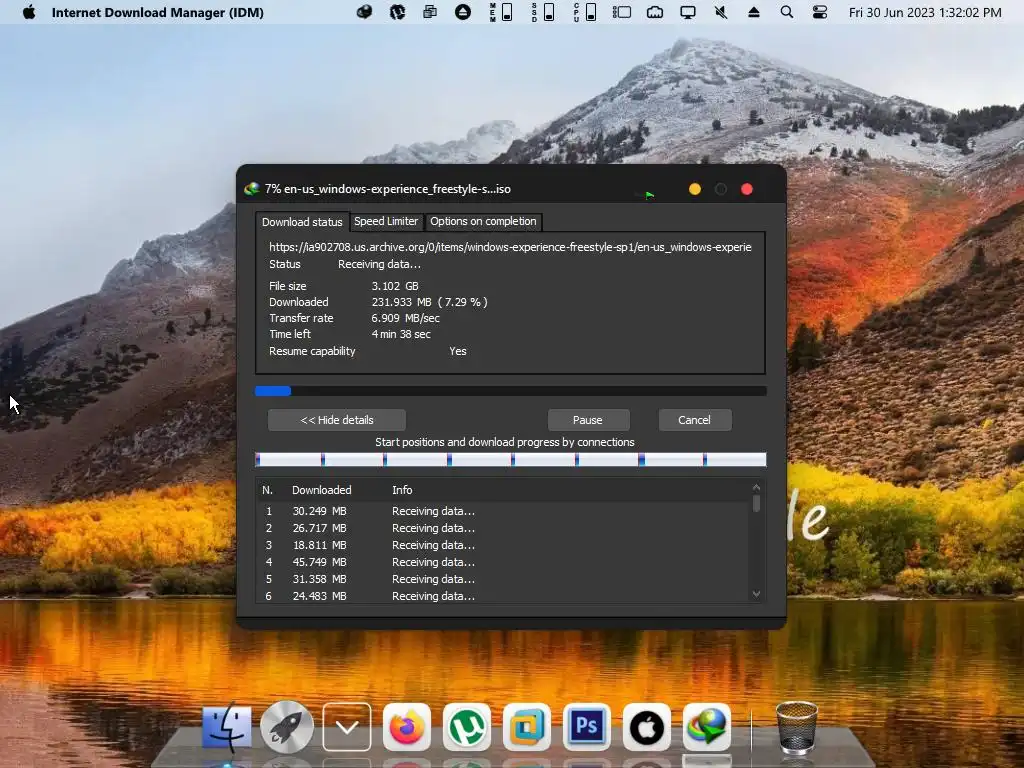Click the connections progress segment bar
Viewport: 1024px width, 768px height.
(511, 460)
